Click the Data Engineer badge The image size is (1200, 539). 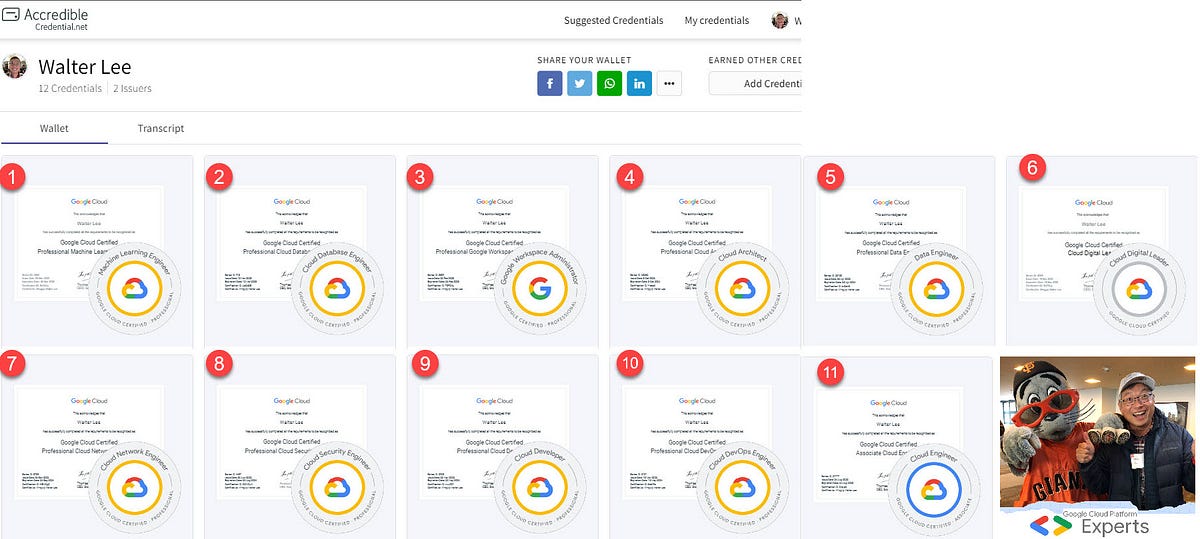(x=939, y=288)
